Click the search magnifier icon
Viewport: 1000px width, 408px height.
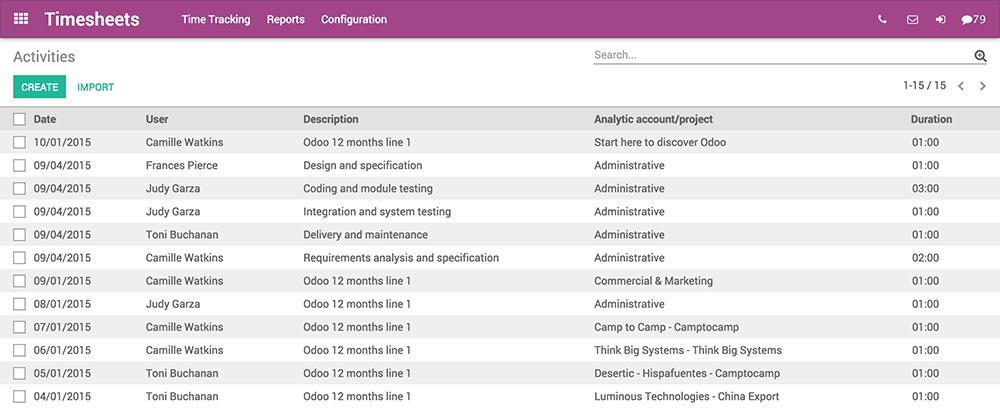(981, 56)
